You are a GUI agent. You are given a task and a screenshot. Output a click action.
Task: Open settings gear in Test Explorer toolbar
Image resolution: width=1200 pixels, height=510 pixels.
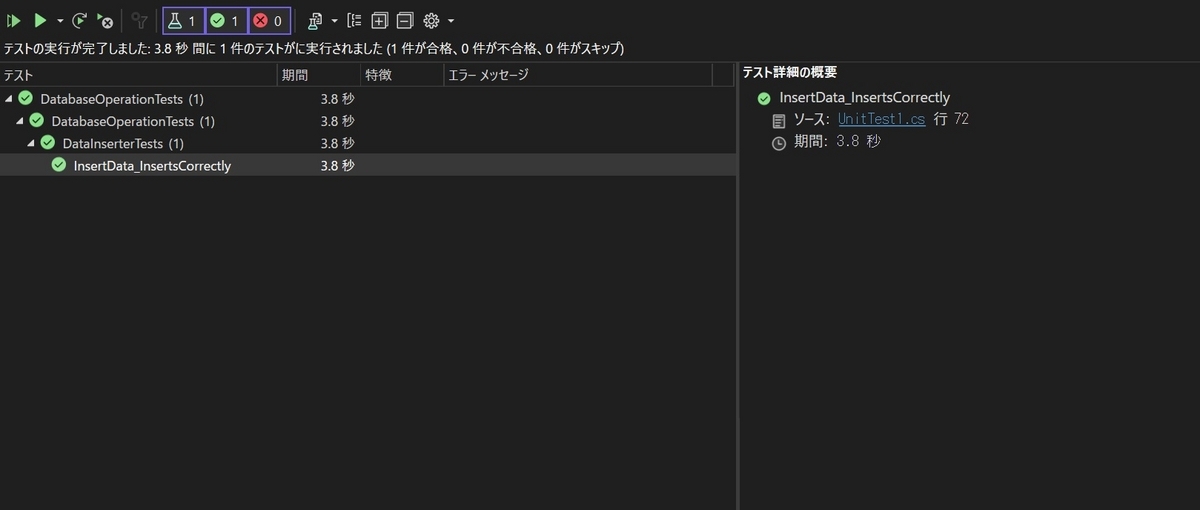(x=432, y=20)
